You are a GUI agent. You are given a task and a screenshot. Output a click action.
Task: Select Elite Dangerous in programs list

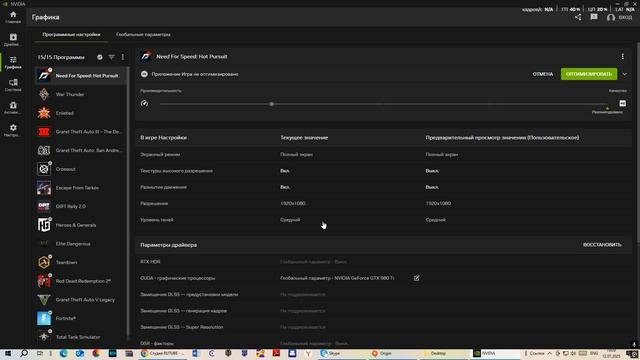pyautogui.click(x=81, y=244)
